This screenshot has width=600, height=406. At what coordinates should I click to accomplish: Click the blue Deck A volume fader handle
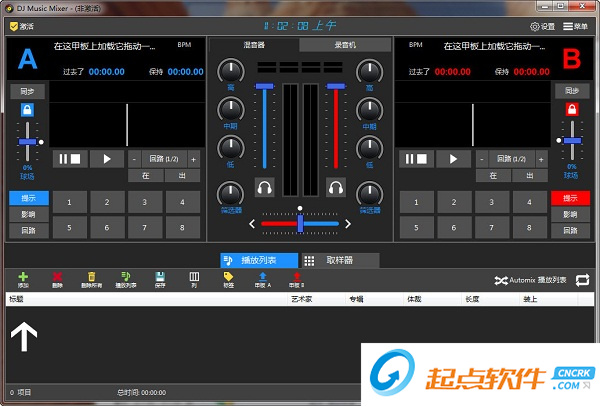point(264,86)
